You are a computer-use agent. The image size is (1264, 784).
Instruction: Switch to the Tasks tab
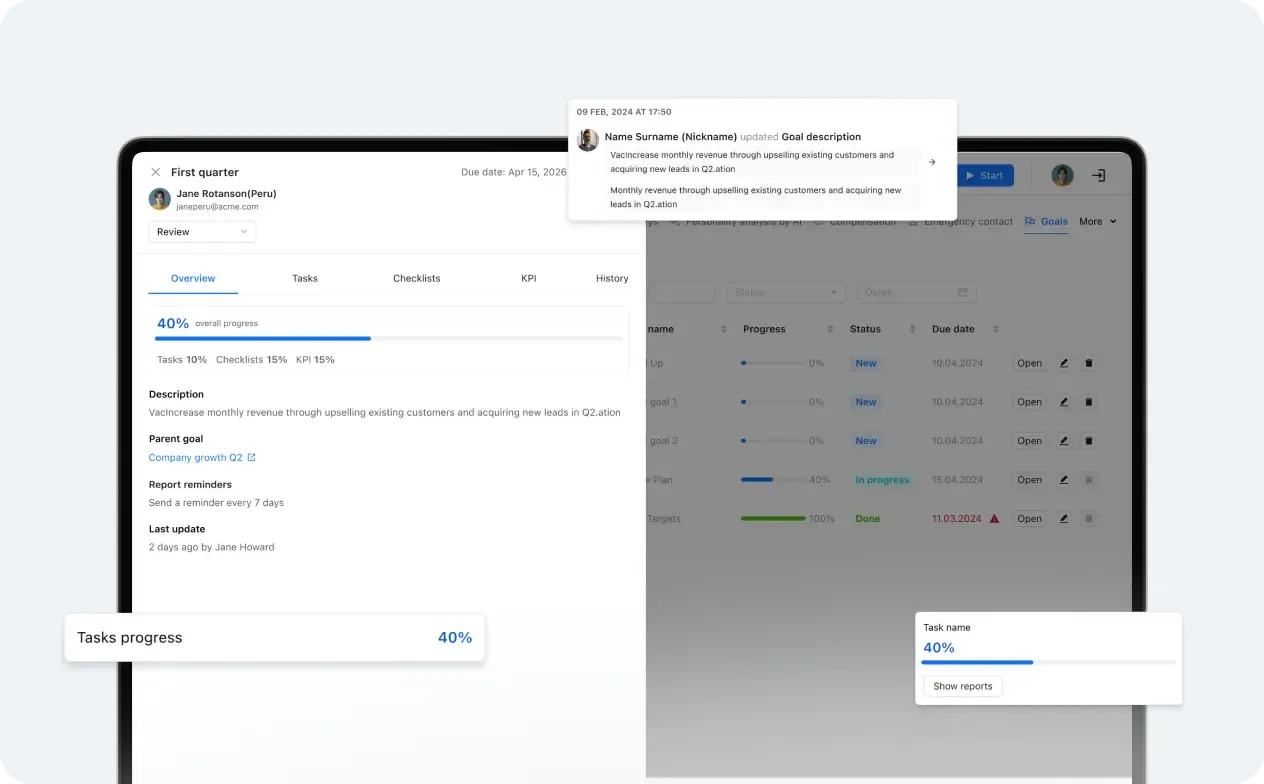pyautogui.click(x=305, y=278)
